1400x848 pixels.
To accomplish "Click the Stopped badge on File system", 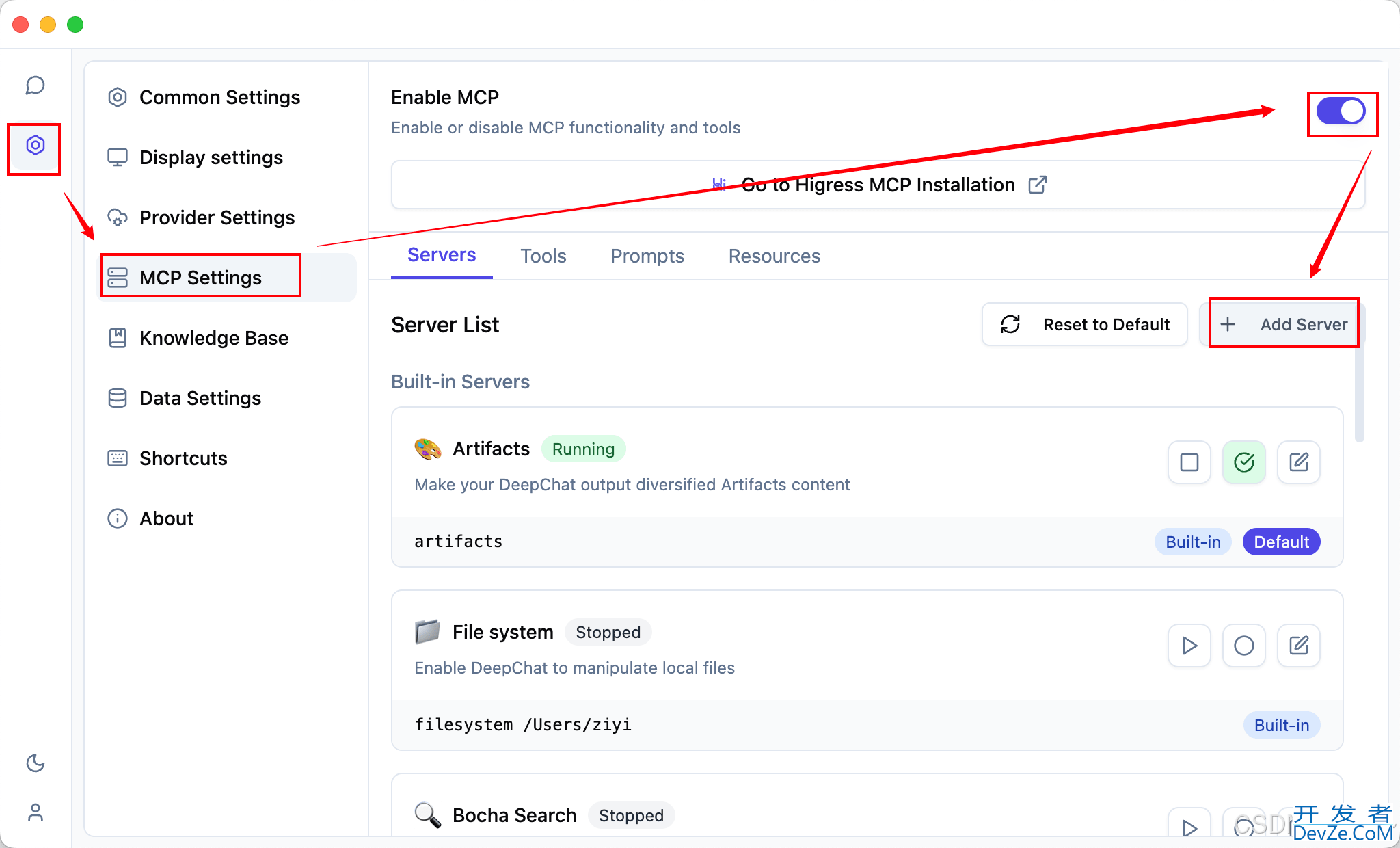I will point(608,632).
